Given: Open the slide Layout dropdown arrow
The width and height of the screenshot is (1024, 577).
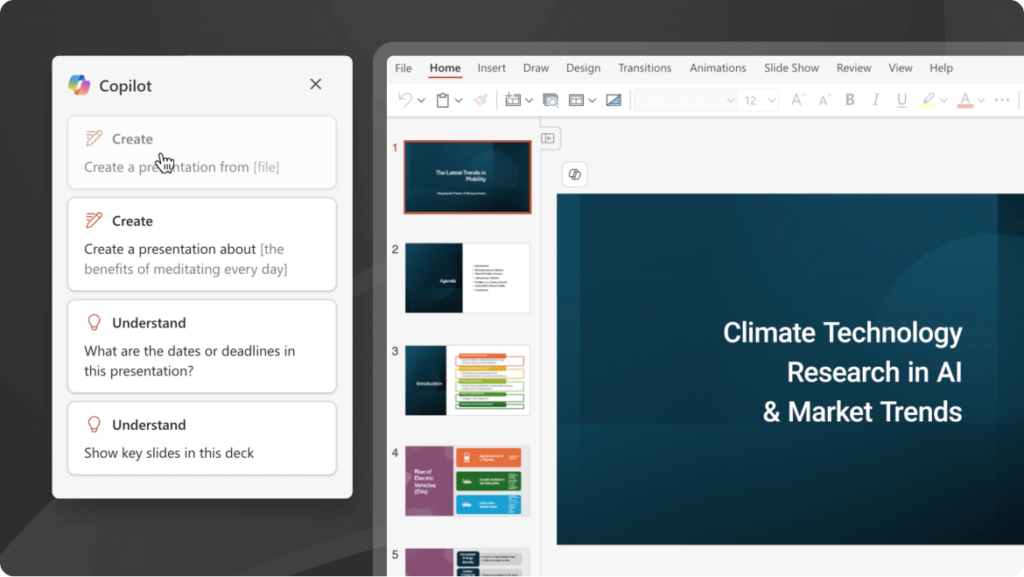Looking at the screenshot, I should 593,100.
